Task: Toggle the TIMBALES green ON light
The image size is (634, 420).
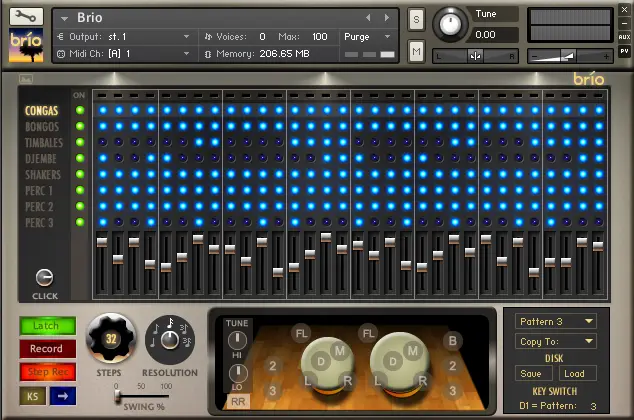Action: point(80,142)
